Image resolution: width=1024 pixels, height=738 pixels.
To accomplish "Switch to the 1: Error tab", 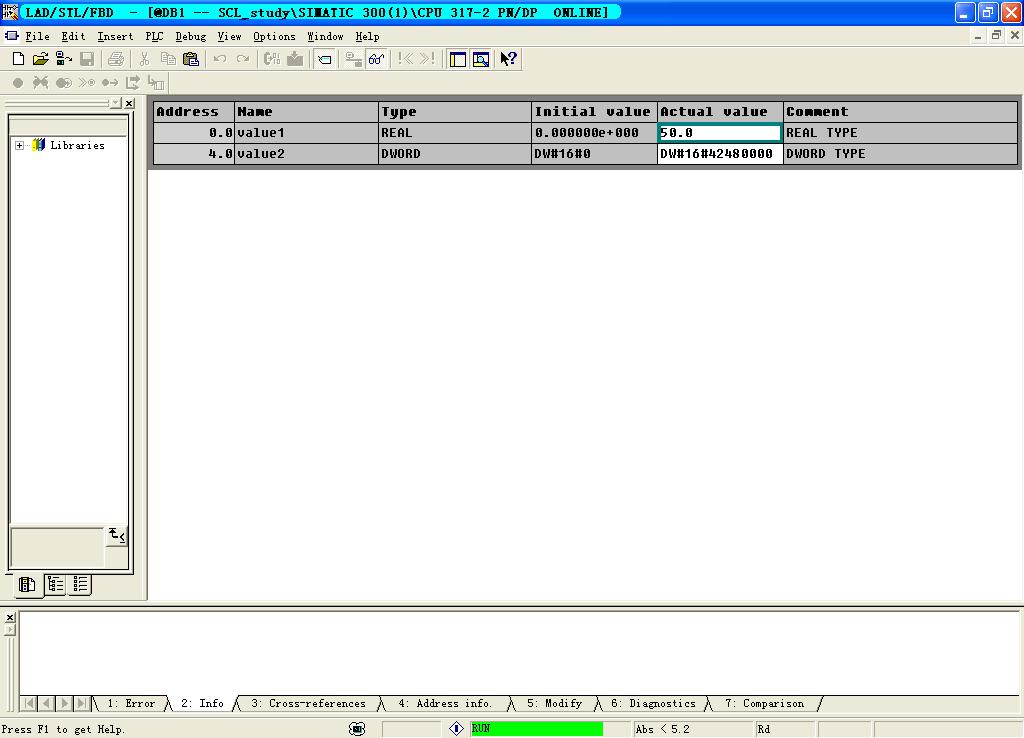I will click(x=131, y=703).
